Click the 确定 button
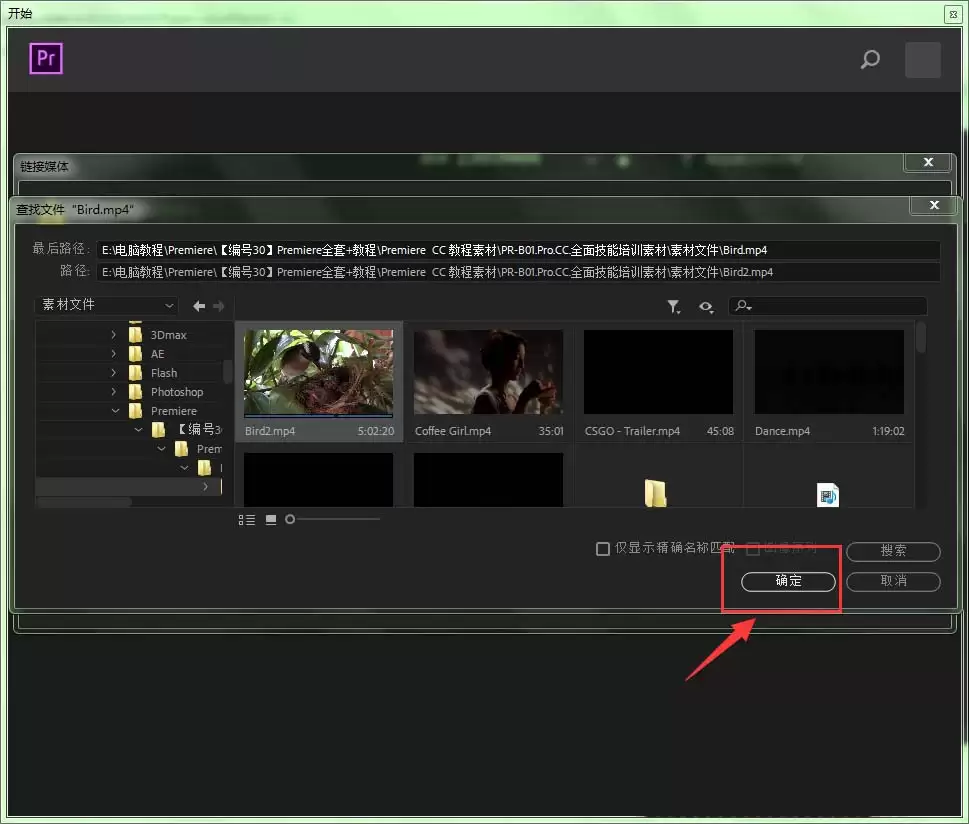The width and height of the screenshot is (969, 824). (788, 581)
